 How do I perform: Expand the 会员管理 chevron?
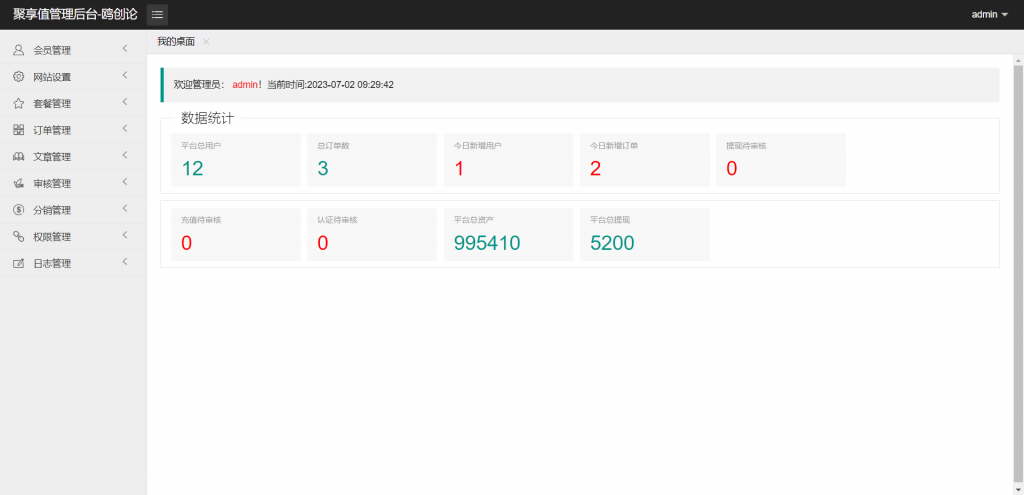click(x=125, y=49)
